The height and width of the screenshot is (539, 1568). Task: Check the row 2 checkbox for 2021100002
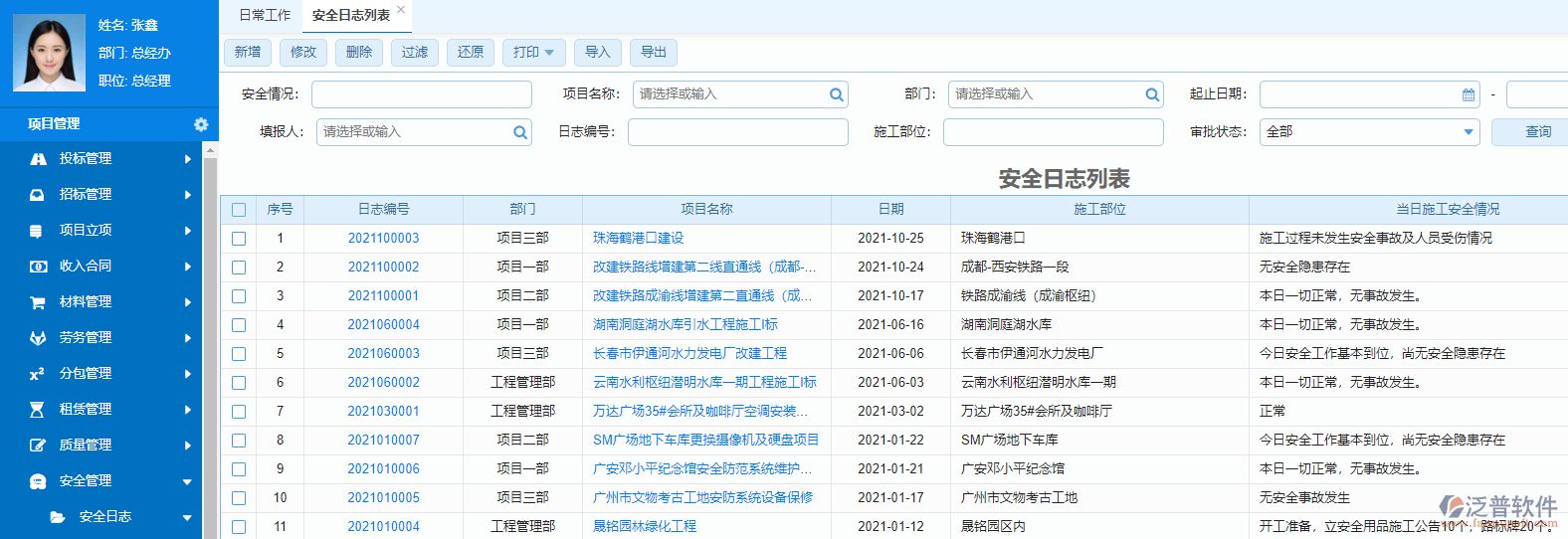[x=239, y=268]
